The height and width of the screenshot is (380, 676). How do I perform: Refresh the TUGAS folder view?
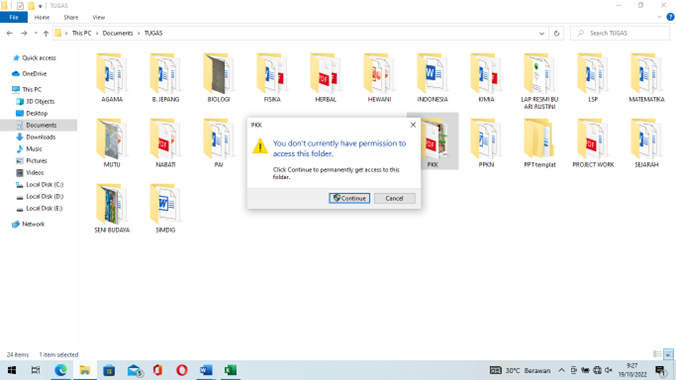(556, 33)
